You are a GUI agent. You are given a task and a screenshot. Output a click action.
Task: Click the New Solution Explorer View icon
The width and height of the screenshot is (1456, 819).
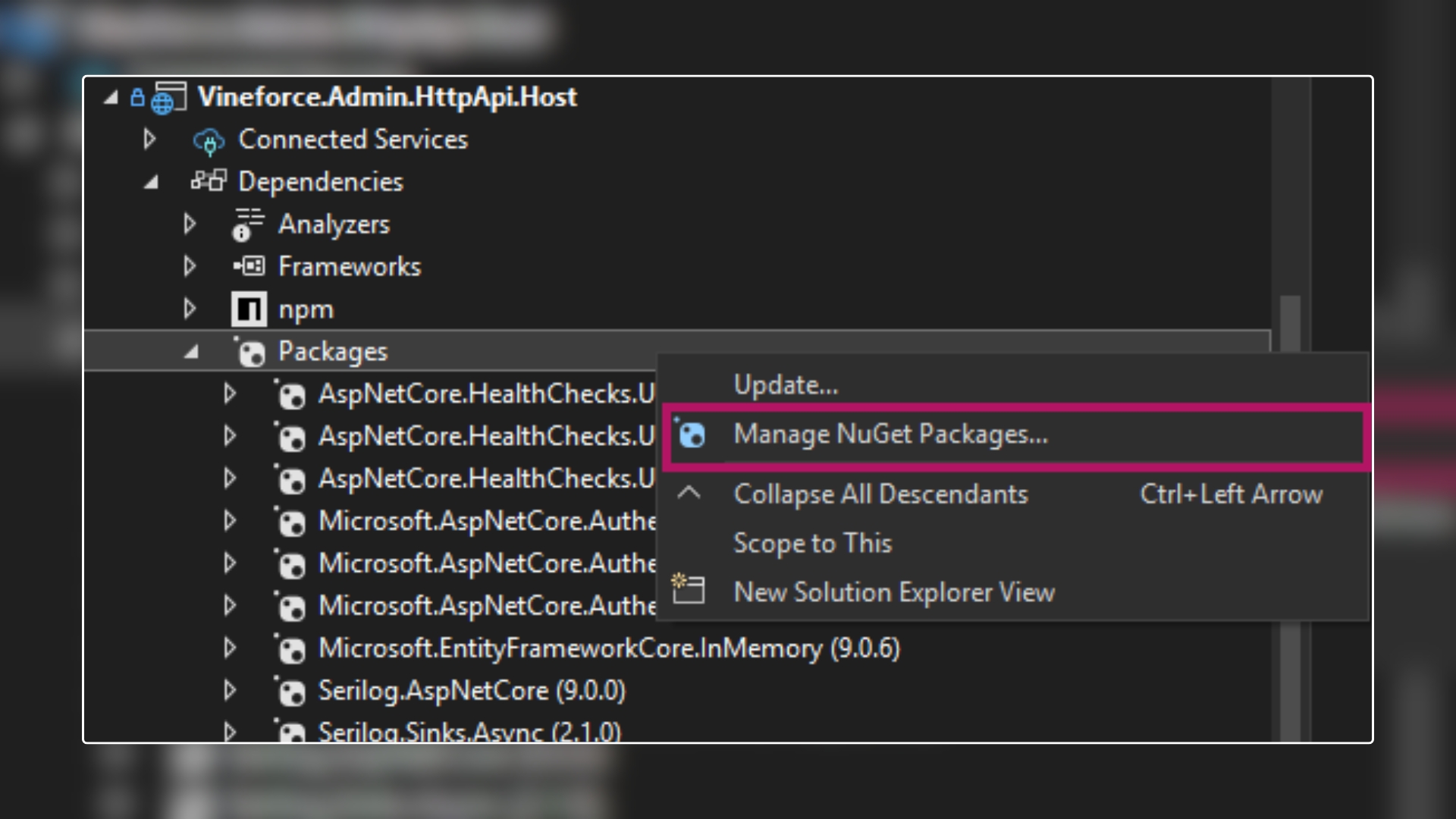click(689, 589)
